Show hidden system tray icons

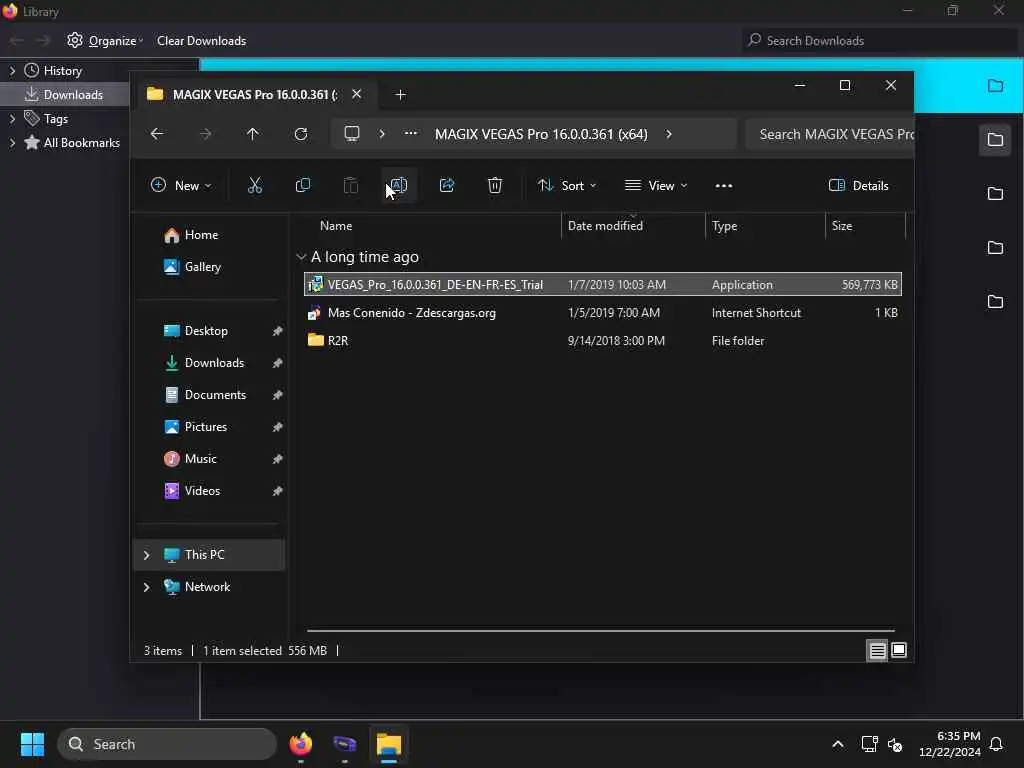(x=838, y=744)
